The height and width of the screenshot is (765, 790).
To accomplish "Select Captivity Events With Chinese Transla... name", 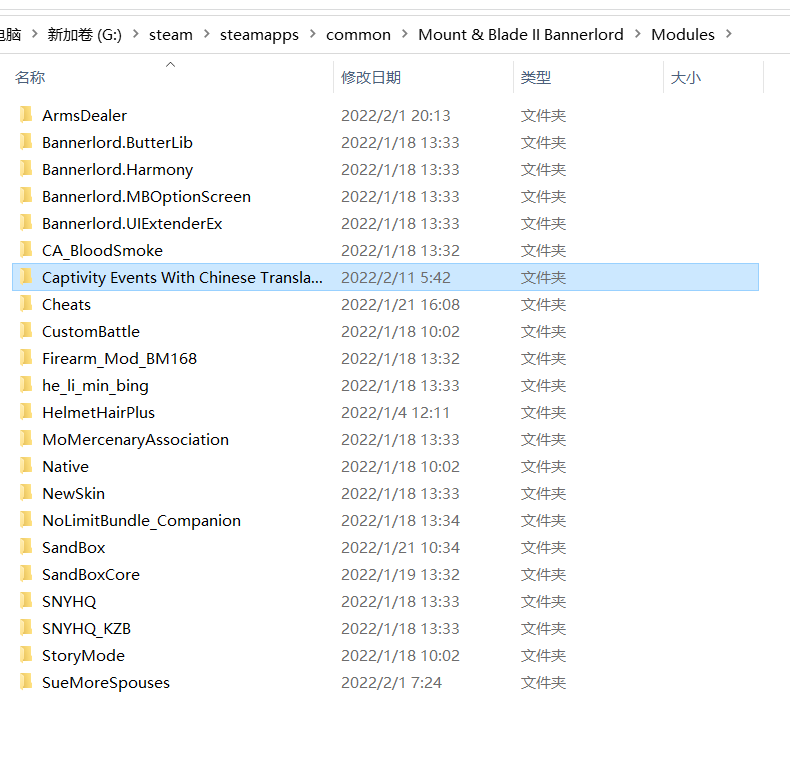I will pos(182,278).
